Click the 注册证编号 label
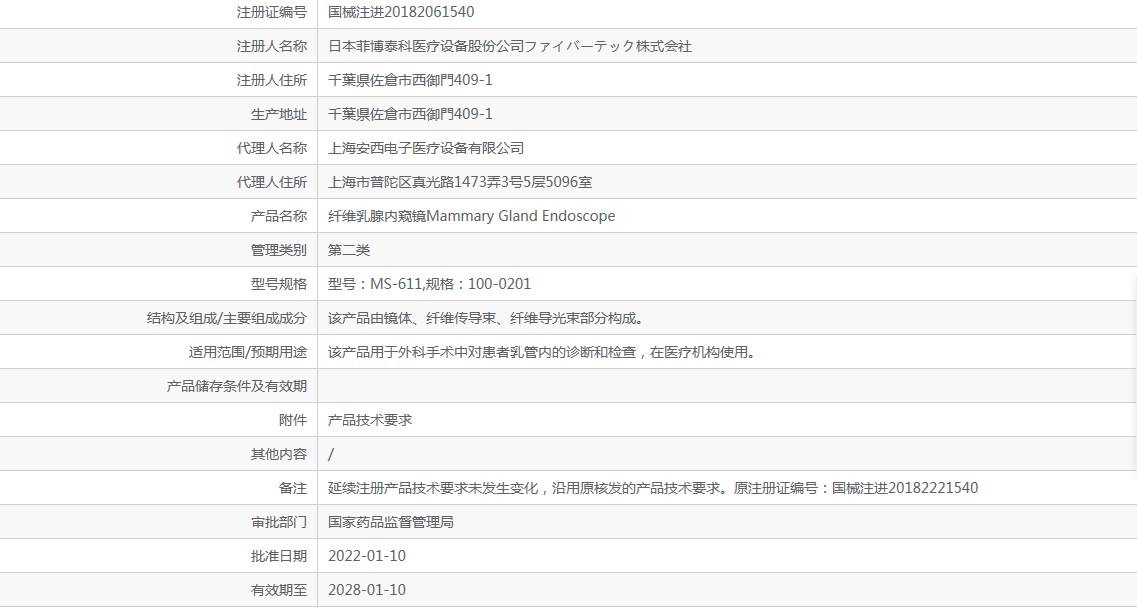1137x608 pixels. [272, 12]
